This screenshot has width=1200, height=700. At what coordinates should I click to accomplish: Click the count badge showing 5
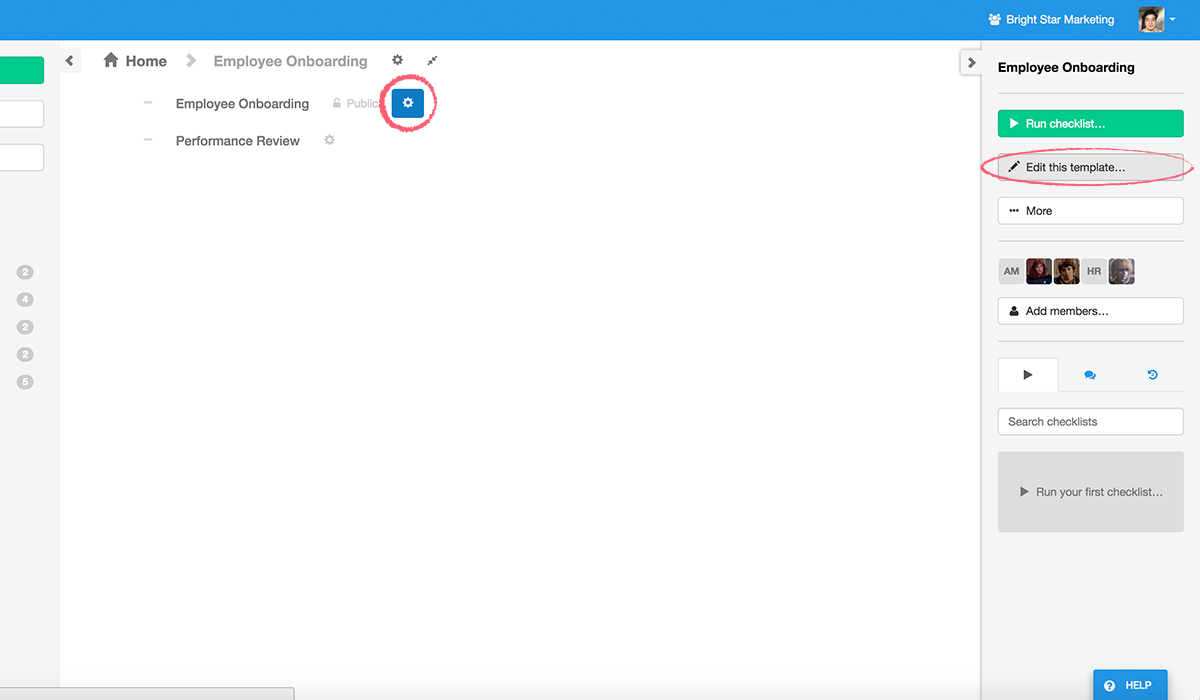[25, 381]
